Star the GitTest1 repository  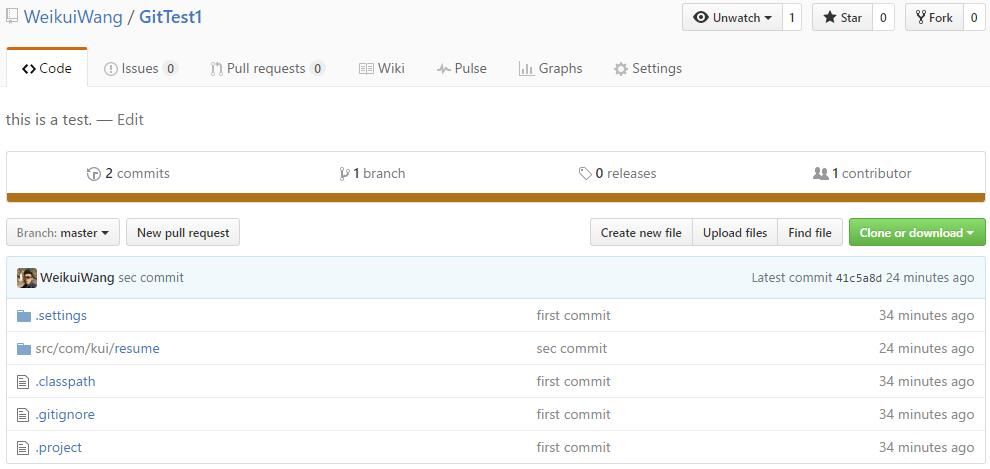(x=842, y=17)
